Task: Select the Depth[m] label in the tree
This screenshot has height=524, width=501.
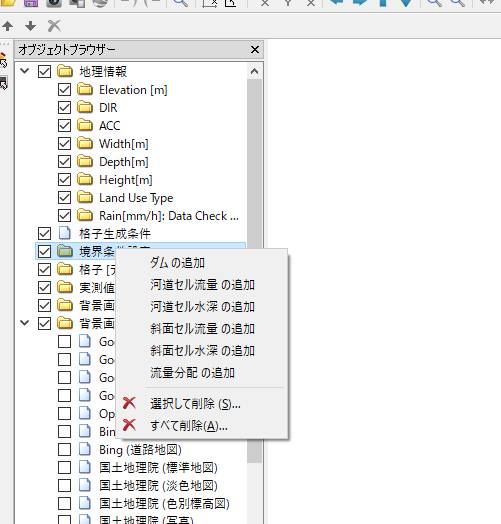Action: [124, 162]
